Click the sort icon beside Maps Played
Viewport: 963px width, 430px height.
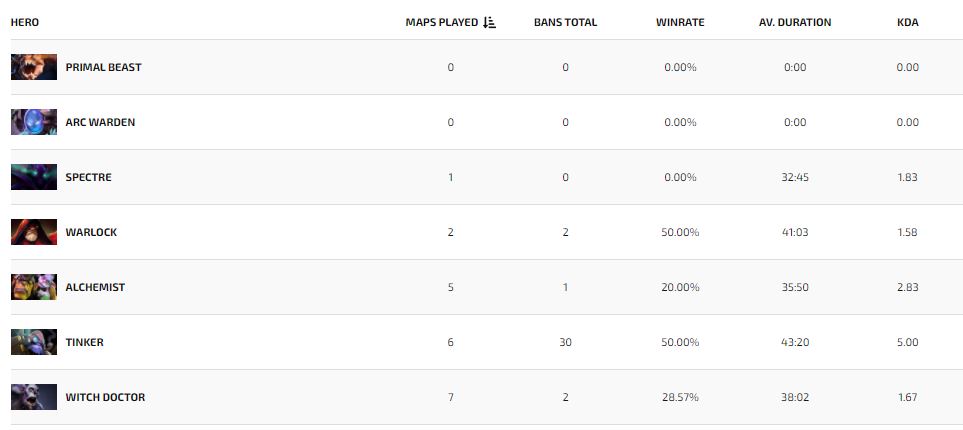(x=489, y=22)
